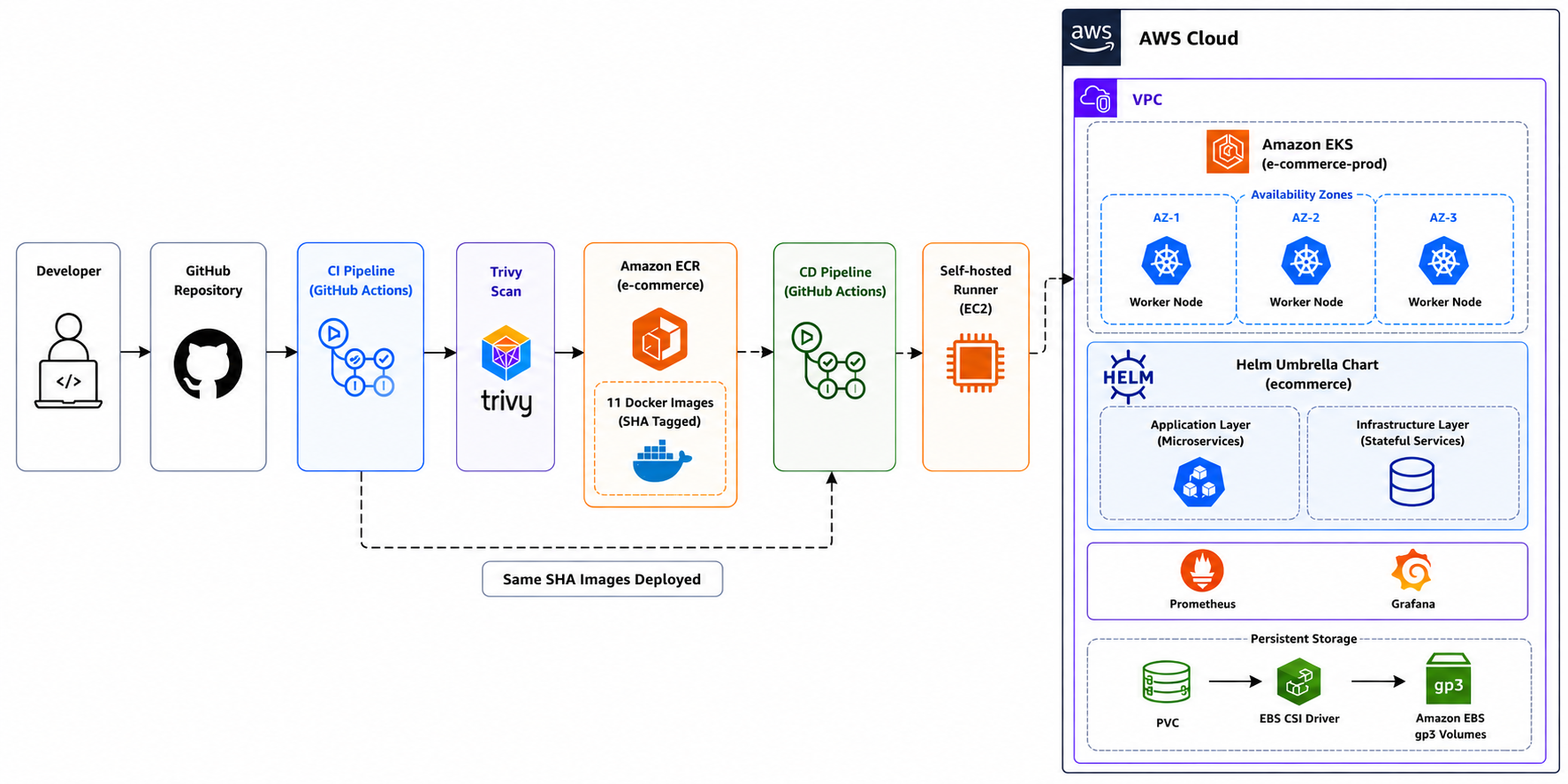Click the 'Amazon EBS gp3 Volumes' label

1450,727
